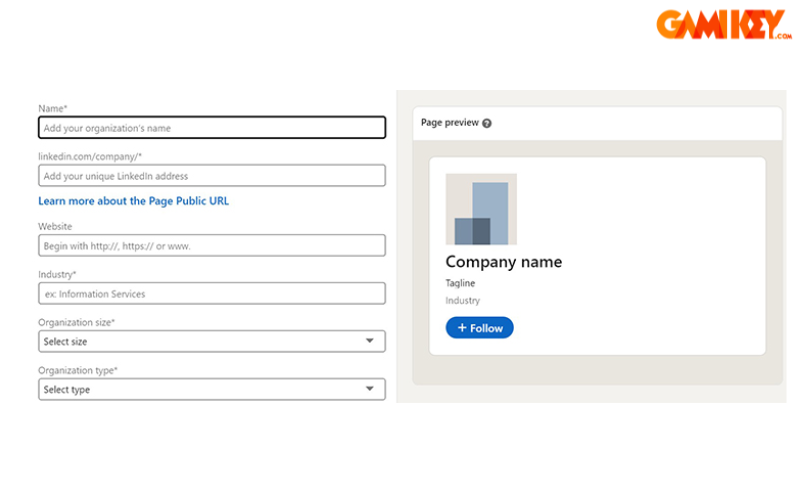This screenshot has width=800, height=500.
Task: Open Learn more about the Page Public URL
Action: click(134, 201)
